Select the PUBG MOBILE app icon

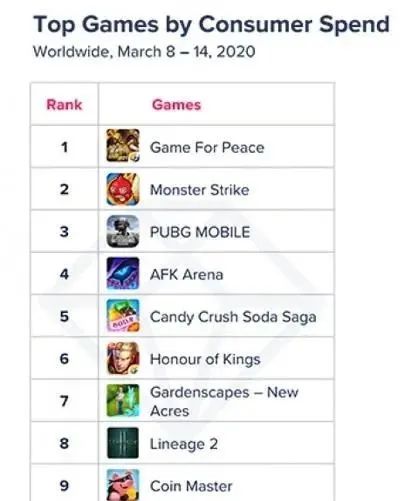coord(123,231)
